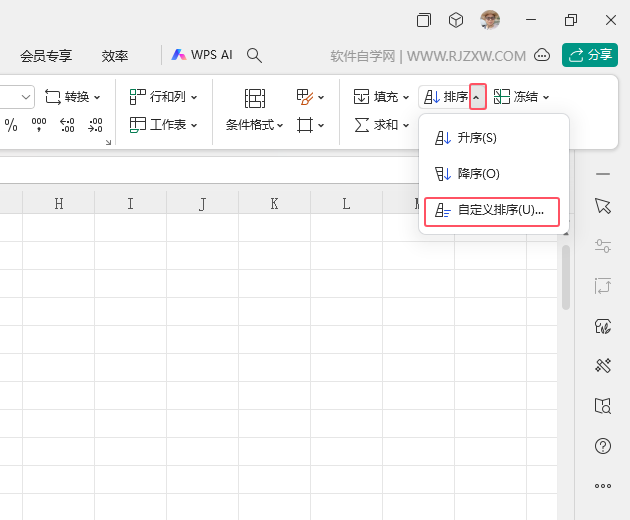Collapse the 排序 dropdown arrow
Screen dimensions: 630x520
(478, 97)
